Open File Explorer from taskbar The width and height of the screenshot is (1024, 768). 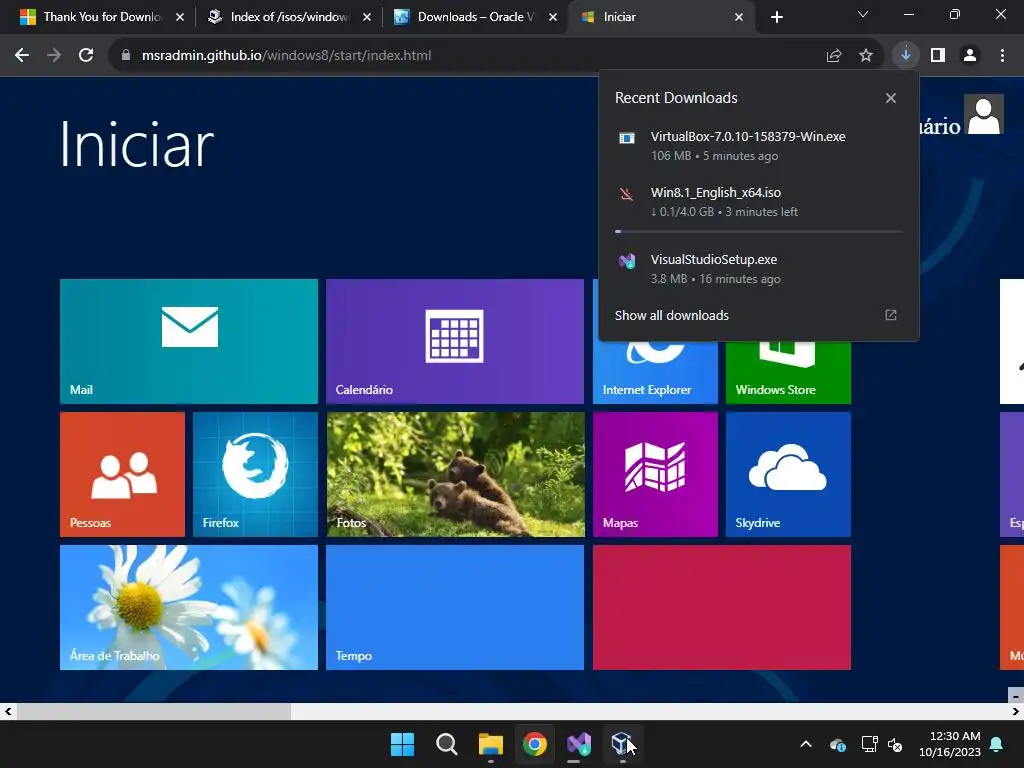490,744
